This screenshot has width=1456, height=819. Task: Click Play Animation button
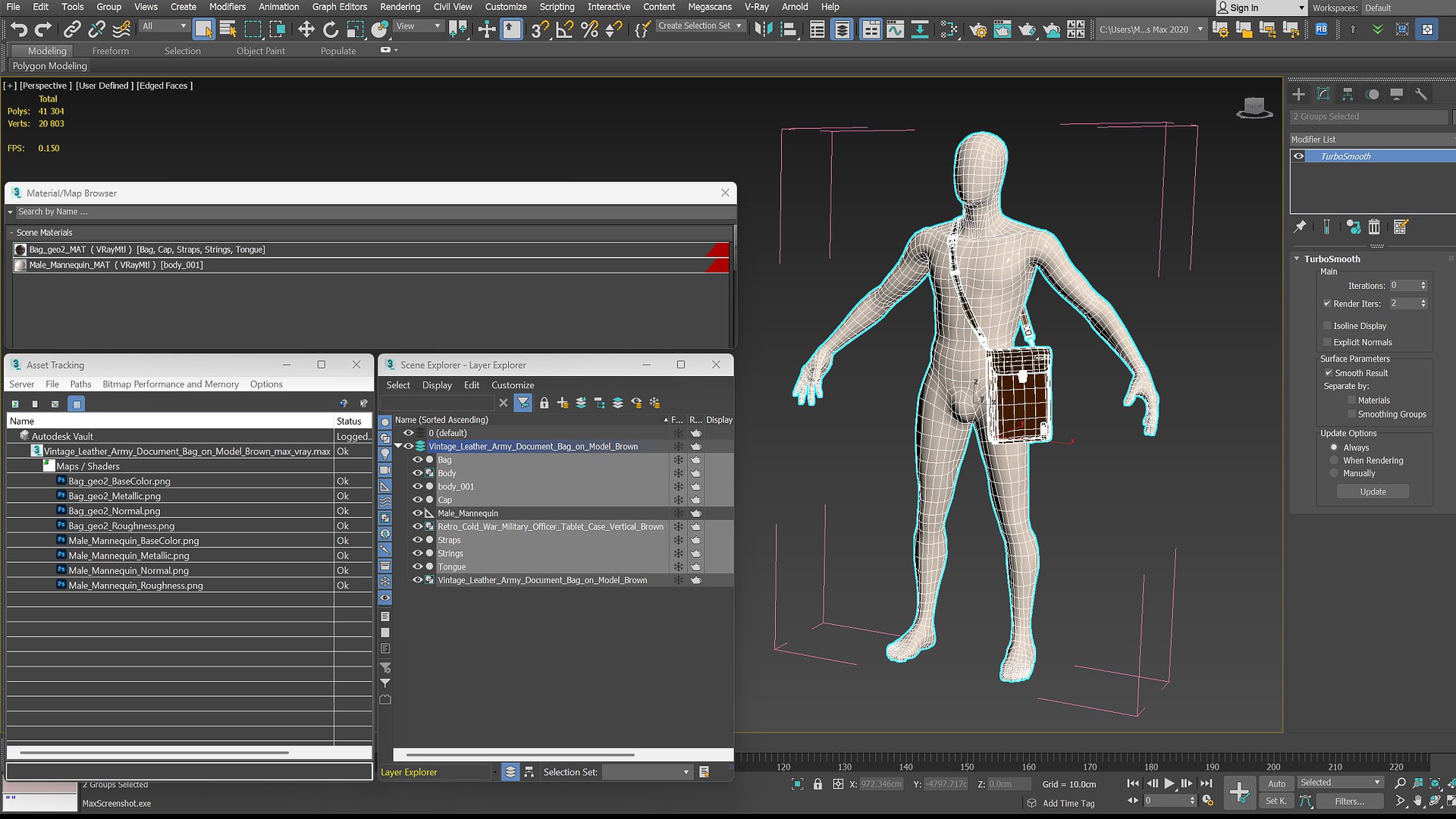1169,783
